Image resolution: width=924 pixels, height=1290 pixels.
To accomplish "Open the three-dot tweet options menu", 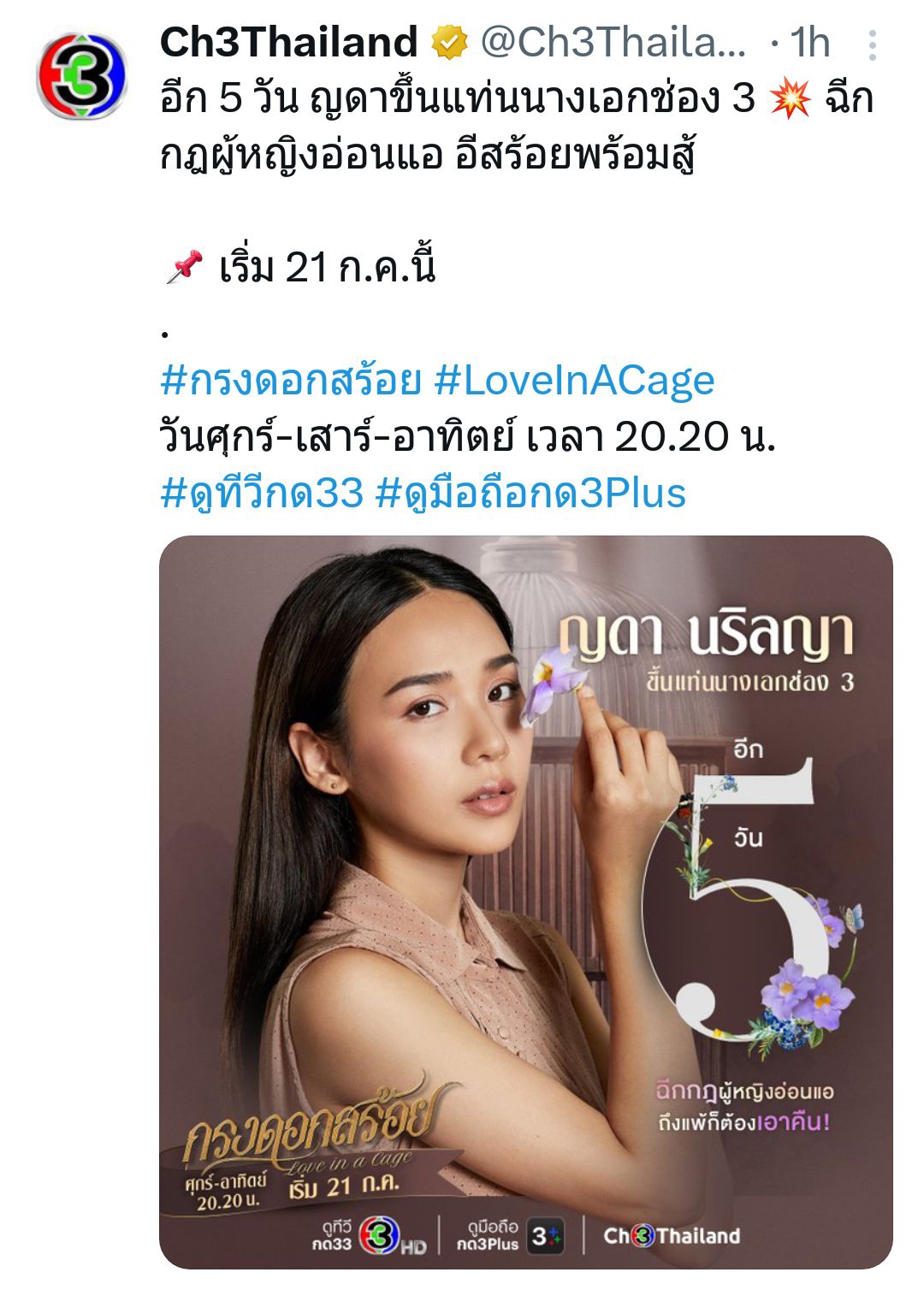I will 872,44.
